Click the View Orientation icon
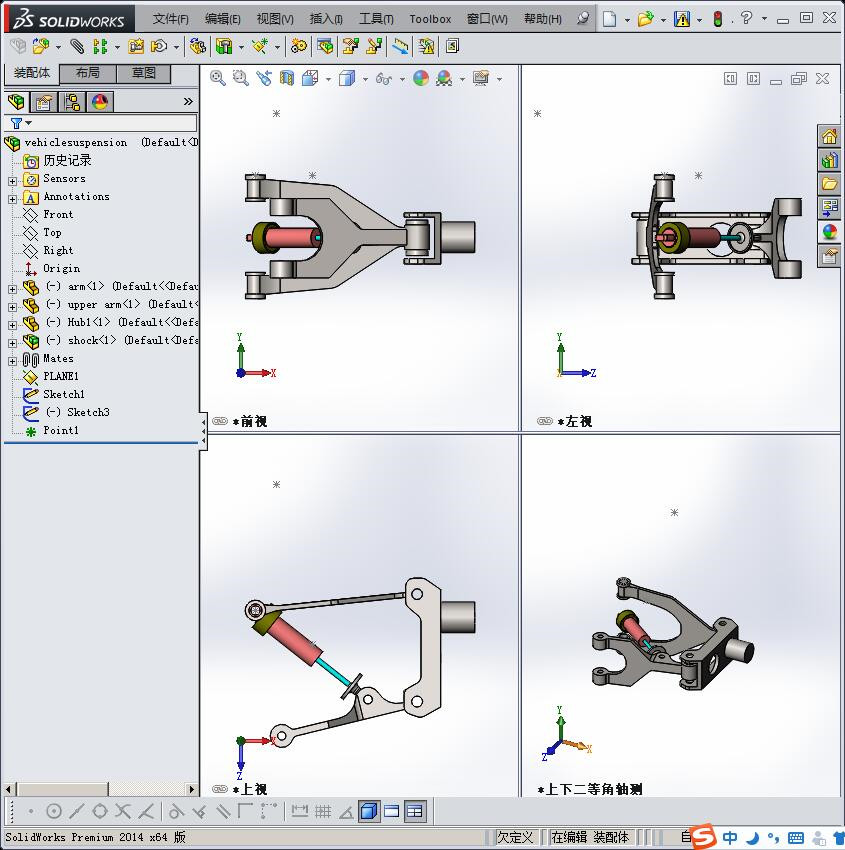 click(310, 79)
